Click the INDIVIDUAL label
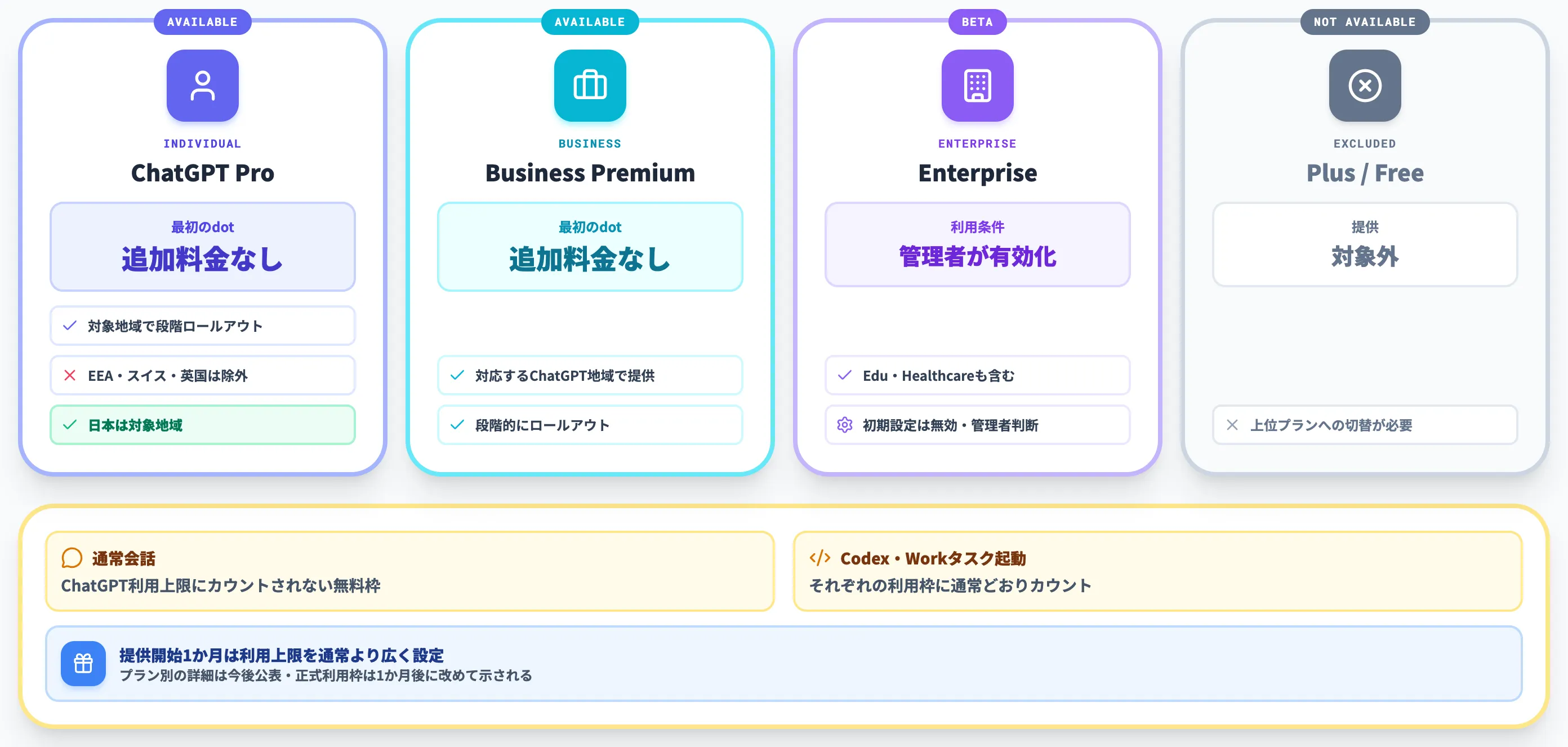1568x747 pixels. pyautogui.click(x=203, y=144)
